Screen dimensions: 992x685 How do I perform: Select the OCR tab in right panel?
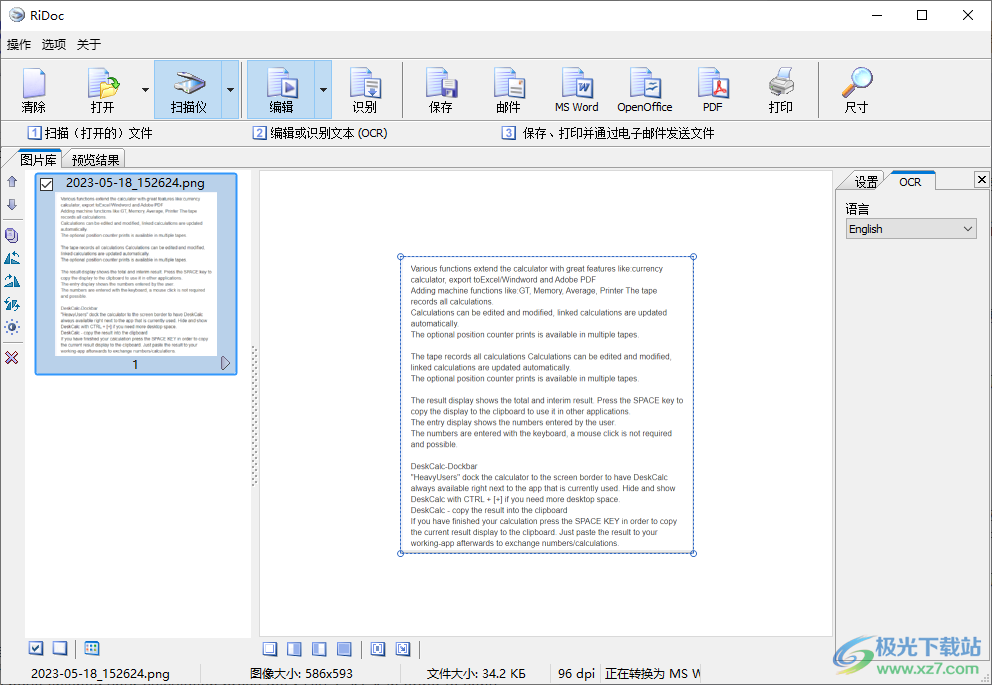(910, 182)
